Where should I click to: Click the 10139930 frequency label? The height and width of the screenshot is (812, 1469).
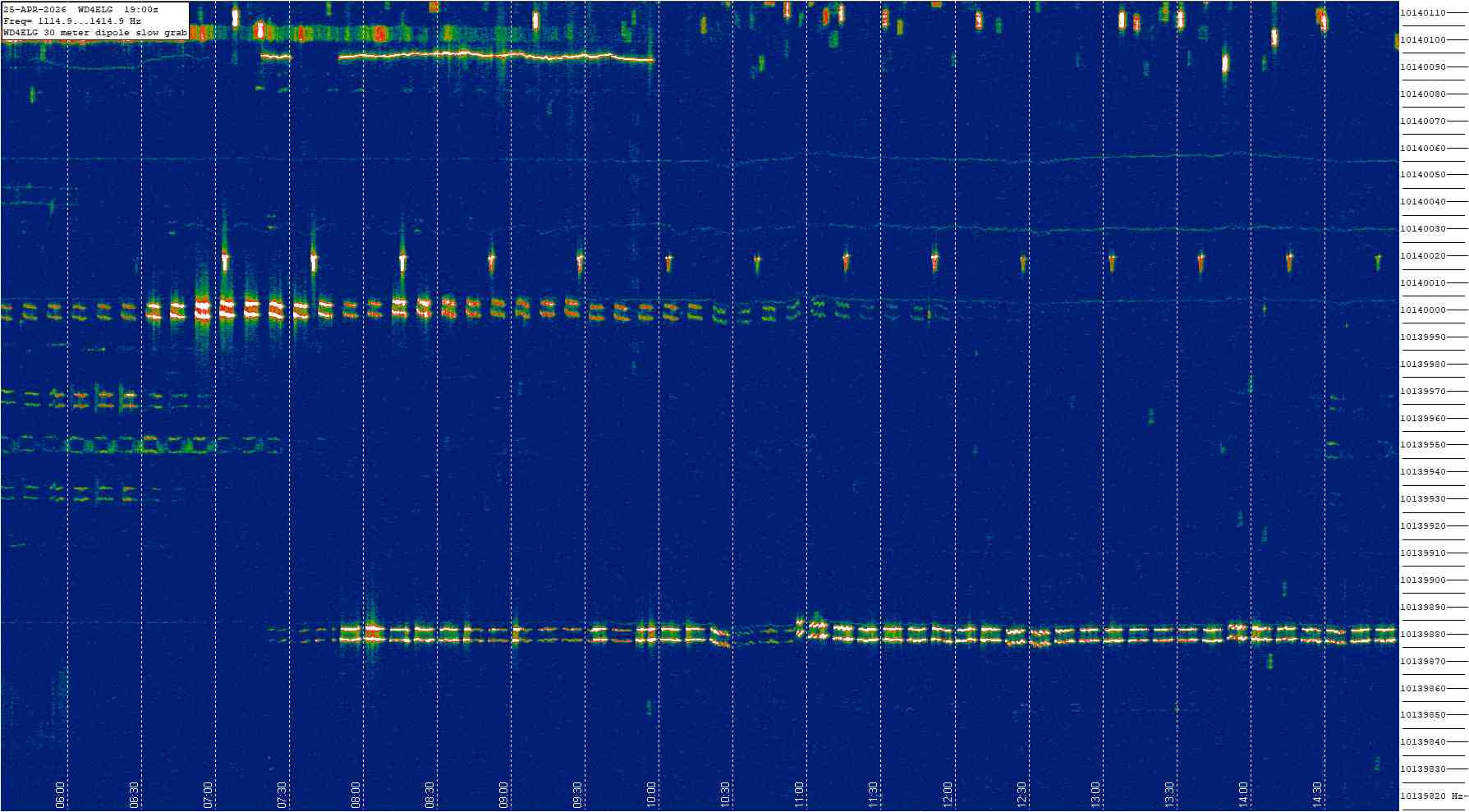[1423, 499]
